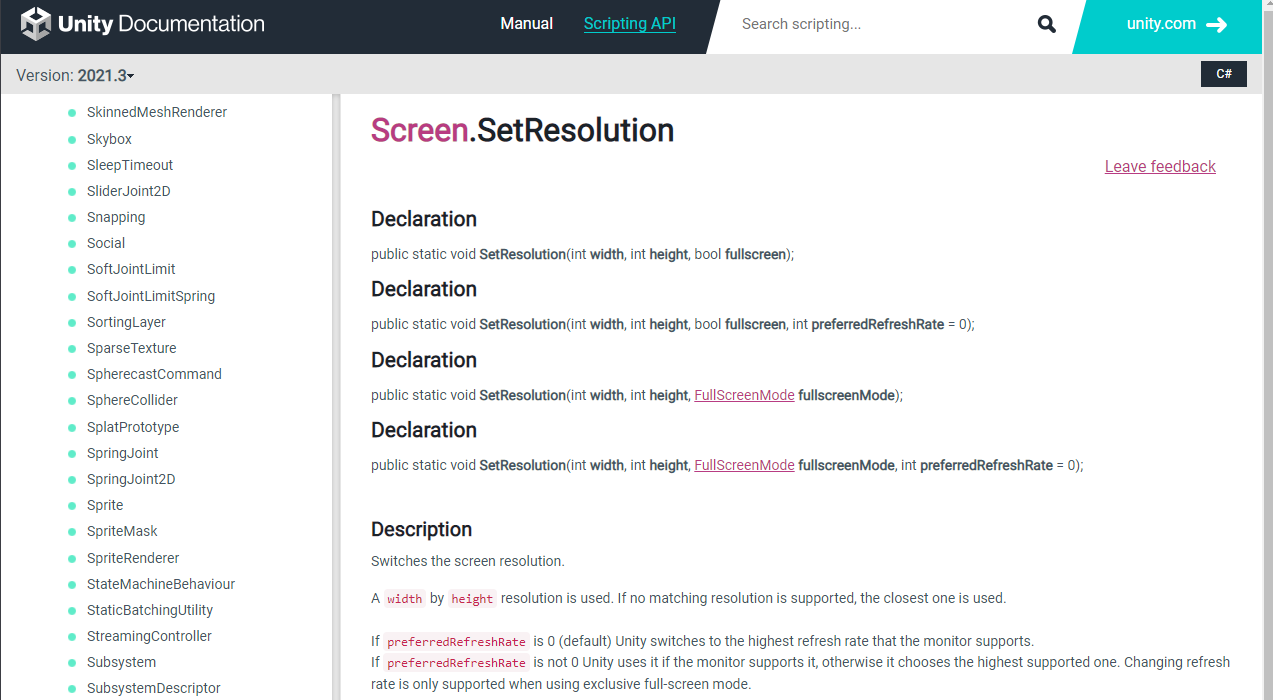Click the Unity cube logo icon

pos(36,24)
